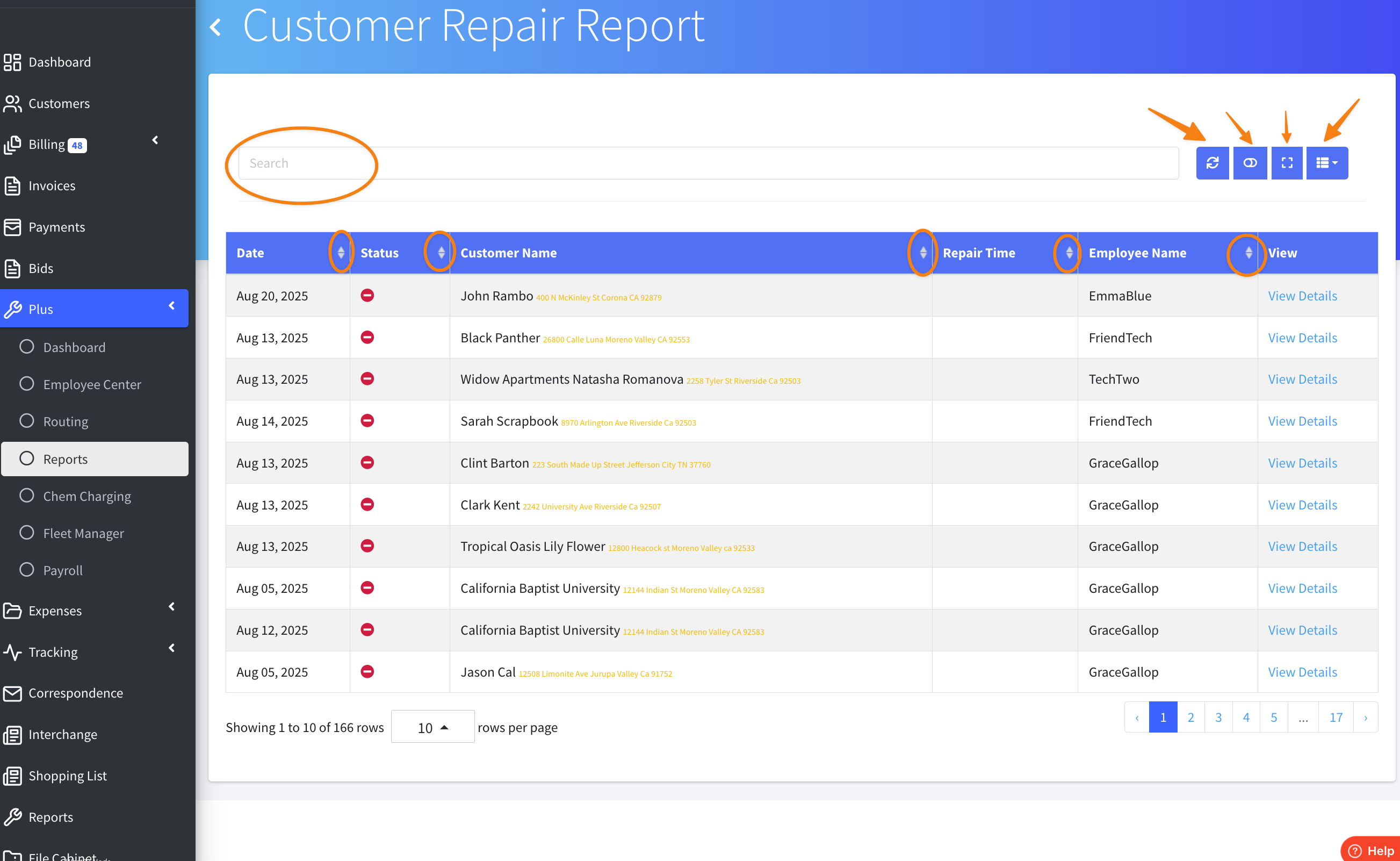The height and width of the screenshot is (861, 1400).
Task: Expand the Billing menu chevron
Action: [155, 140]
